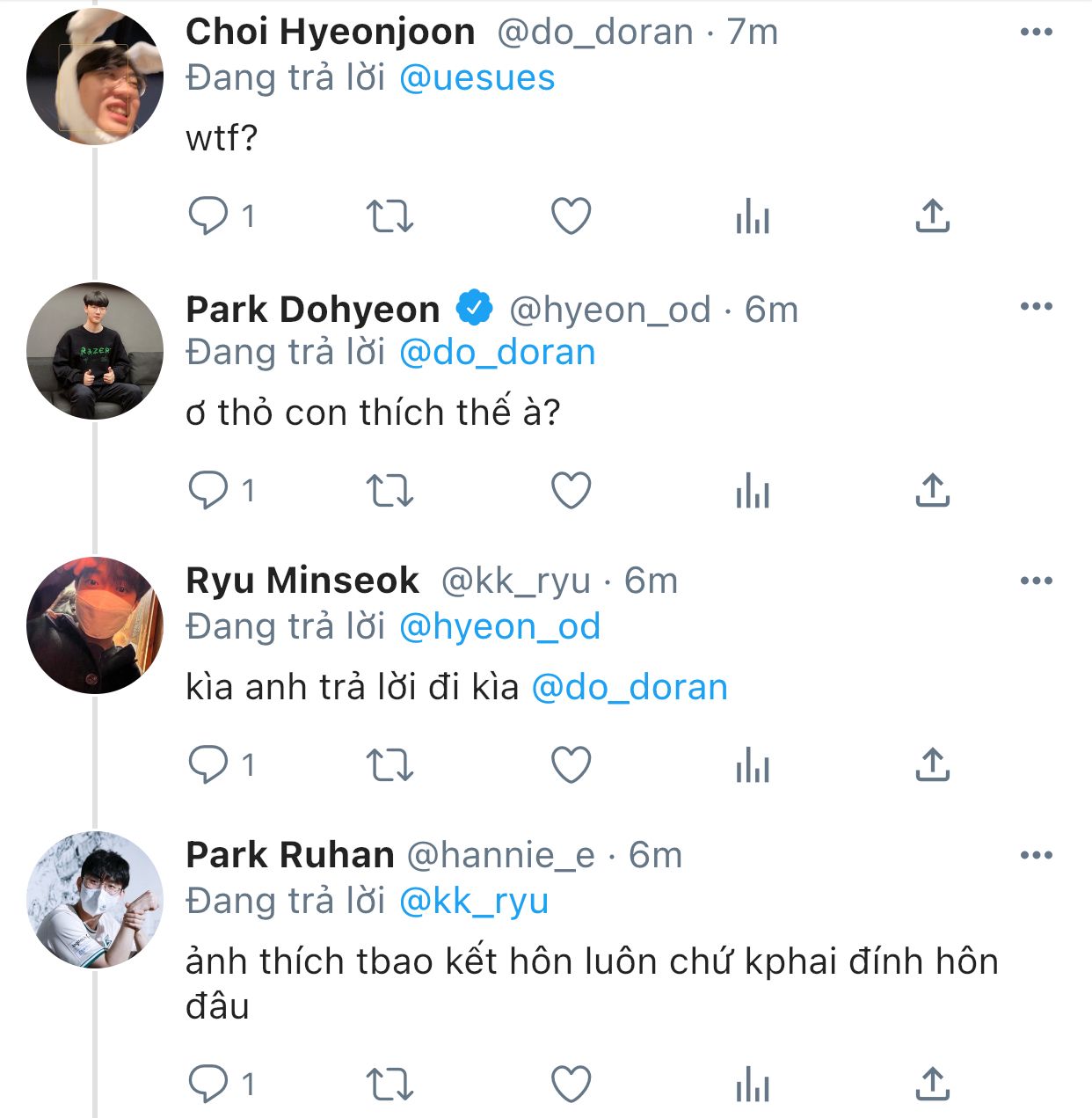Like Choi Hyeonjoon's "wtf?" tweet
The height and width of the screenshot is (1118, 1092).
coord(571,216)
